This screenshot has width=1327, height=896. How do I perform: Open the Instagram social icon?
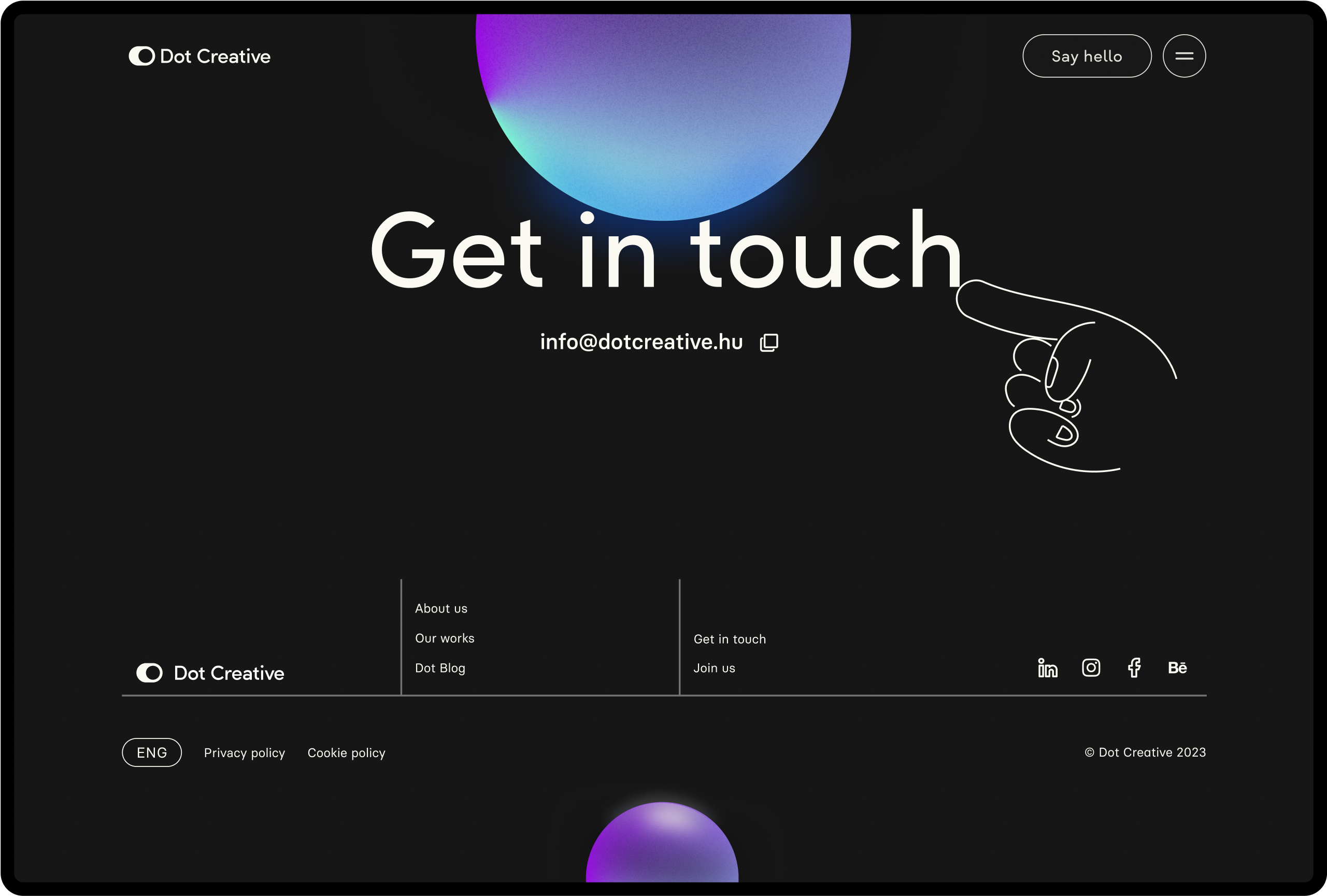pos(1091,667)
